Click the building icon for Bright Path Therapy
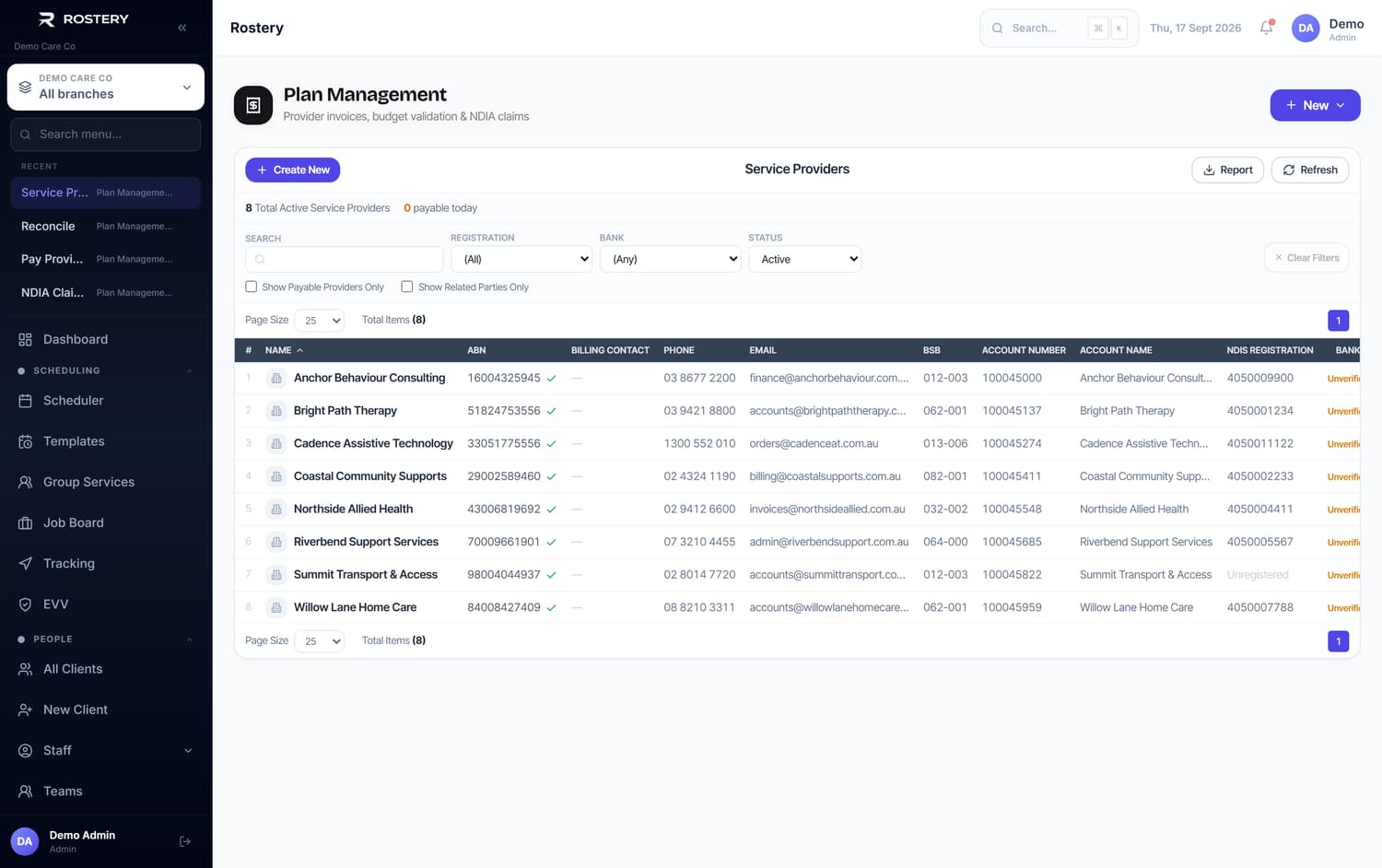 tap(275, 411)
